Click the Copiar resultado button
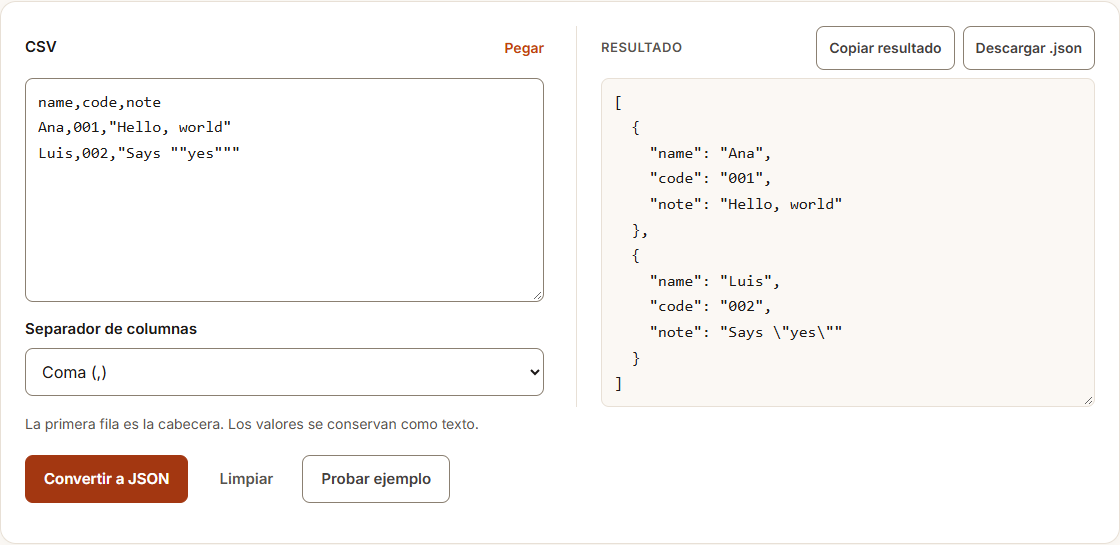The height and width of the screenshot is (545, 1120). [x=885, y=48]
